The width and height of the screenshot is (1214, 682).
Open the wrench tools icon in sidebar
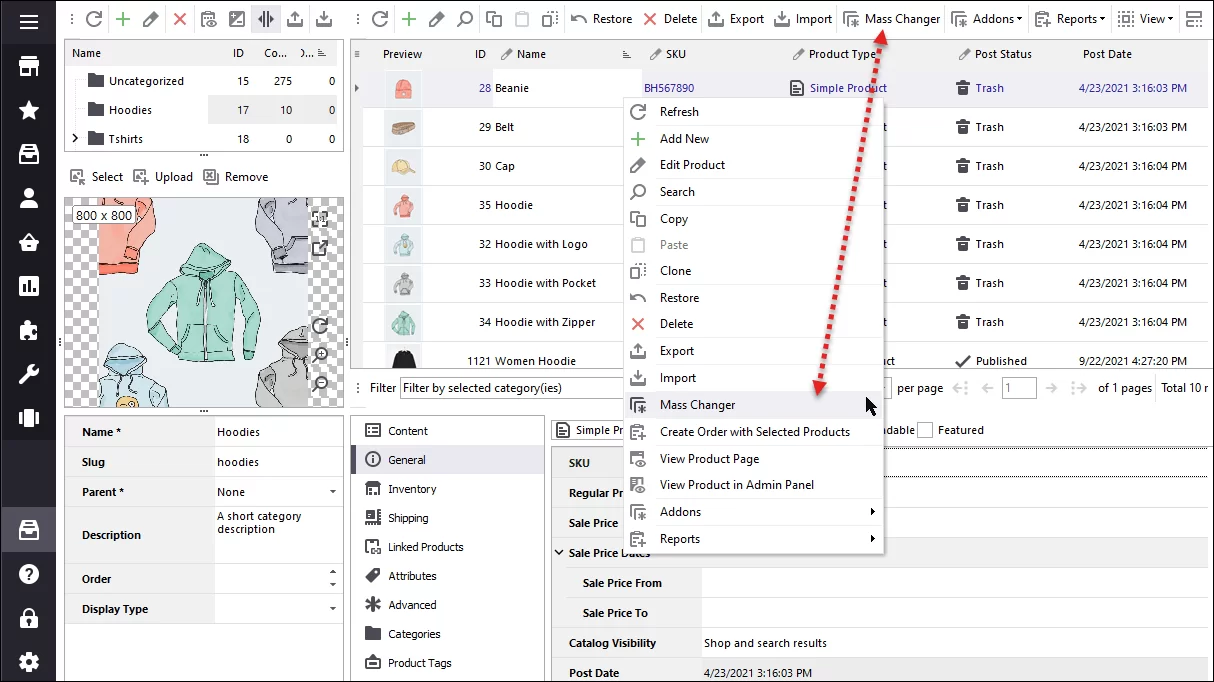point(28,375)
